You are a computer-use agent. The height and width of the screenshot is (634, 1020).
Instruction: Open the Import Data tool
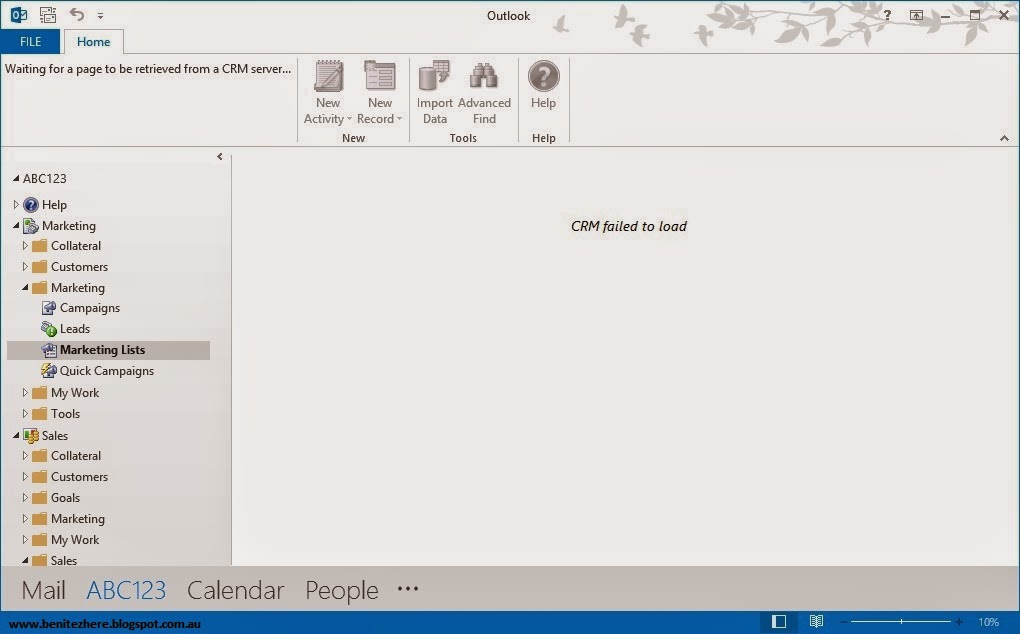tap(435, 93)
